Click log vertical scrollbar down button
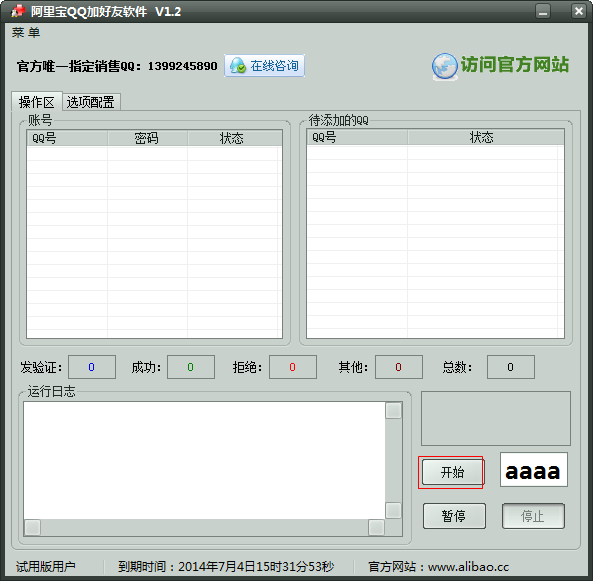This screenshot has height=581, width=593. (393, 511)
